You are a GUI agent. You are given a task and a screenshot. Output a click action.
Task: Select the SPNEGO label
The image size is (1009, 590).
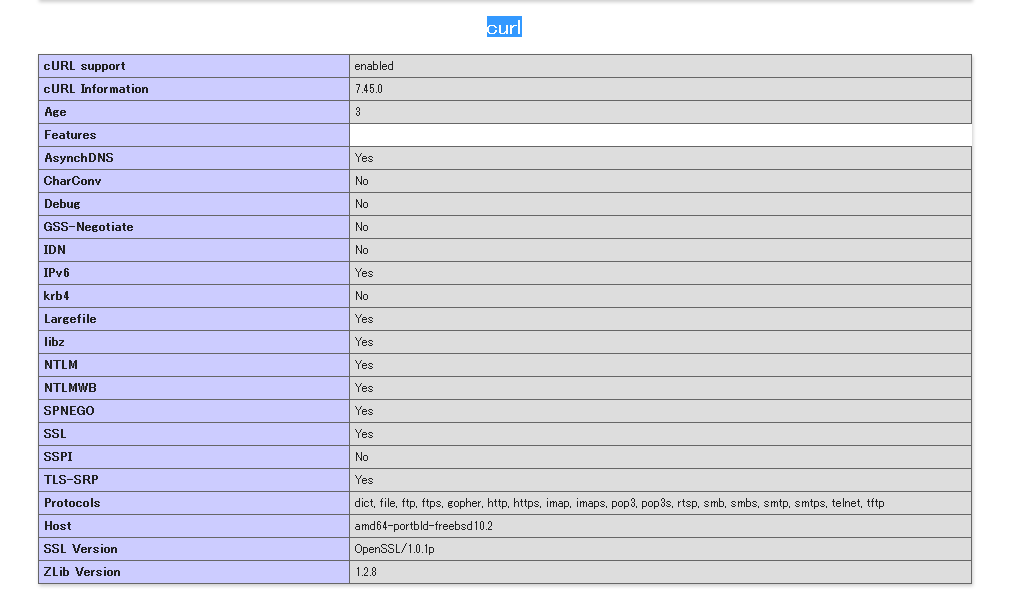pos(69,411)
